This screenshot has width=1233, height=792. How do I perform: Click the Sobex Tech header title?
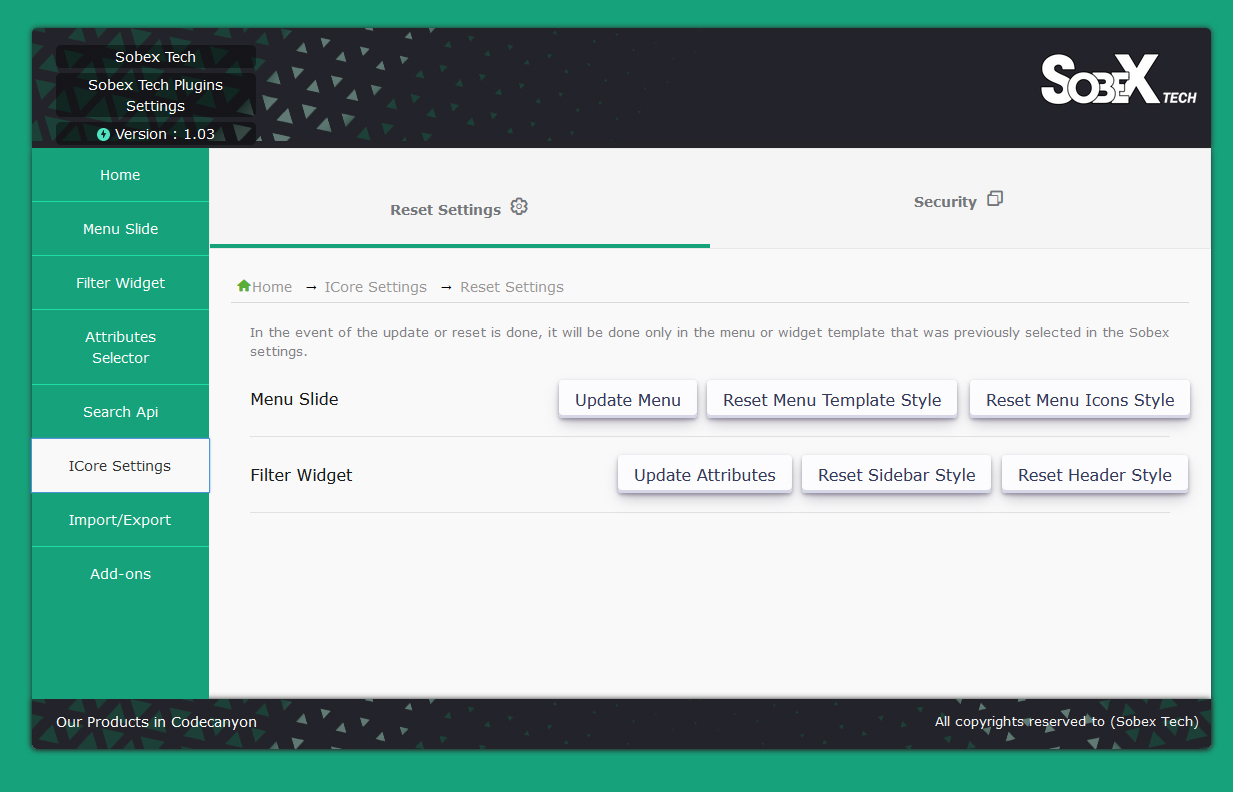point(155,57)
